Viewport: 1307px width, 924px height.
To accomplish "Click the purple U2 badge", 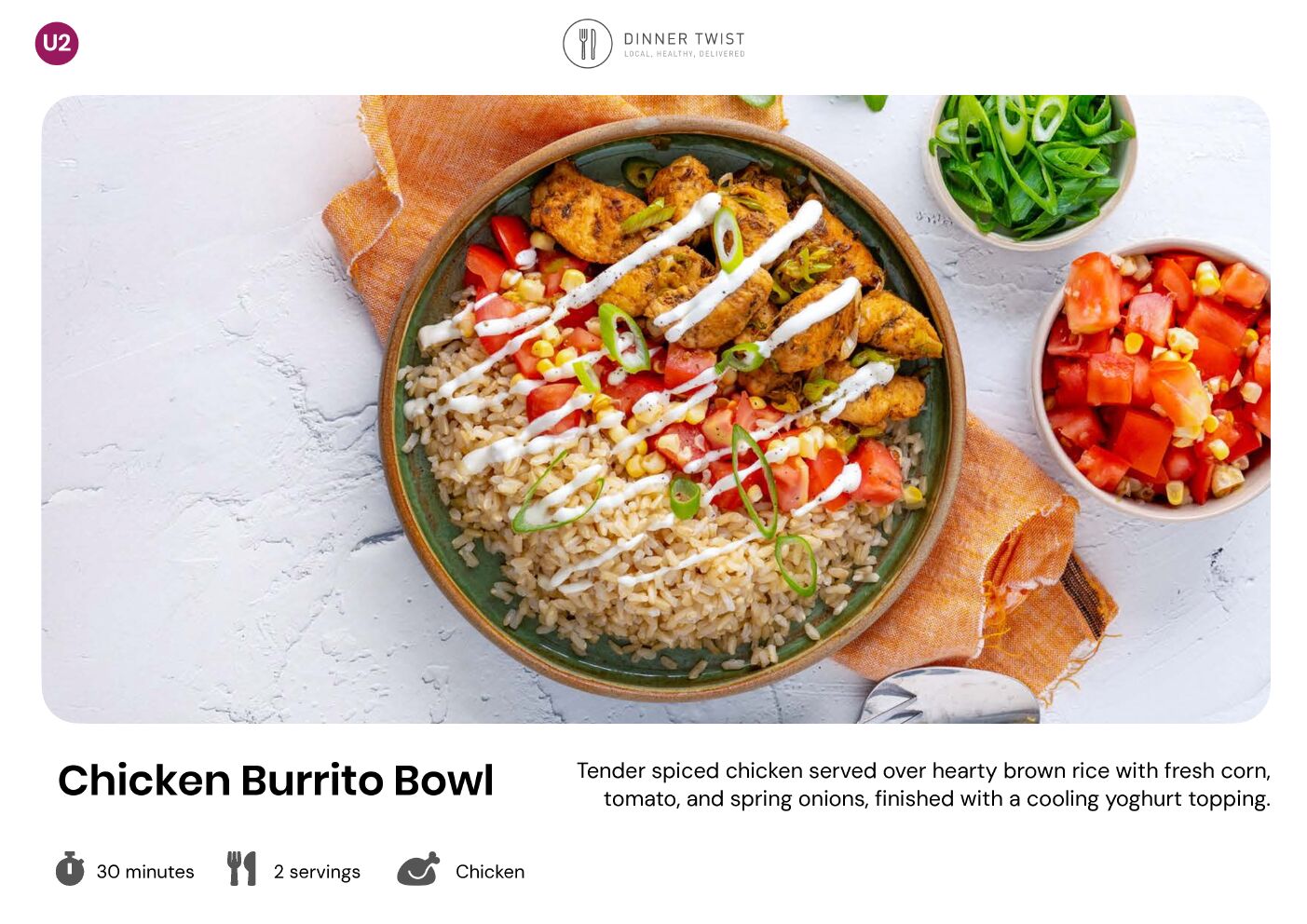I will [x=57, y=43].
